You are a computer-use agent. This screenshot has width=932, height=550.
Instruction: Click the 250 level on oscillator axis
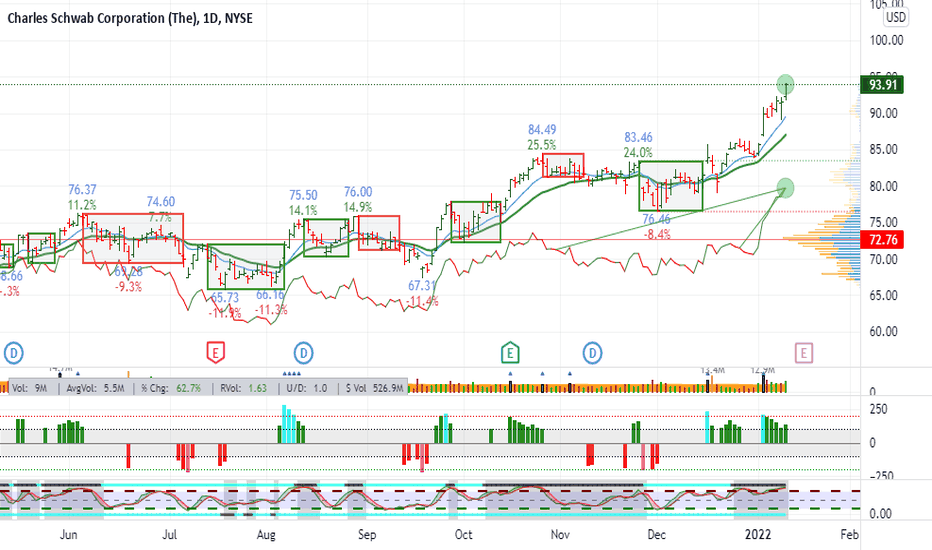click(879, 409)
